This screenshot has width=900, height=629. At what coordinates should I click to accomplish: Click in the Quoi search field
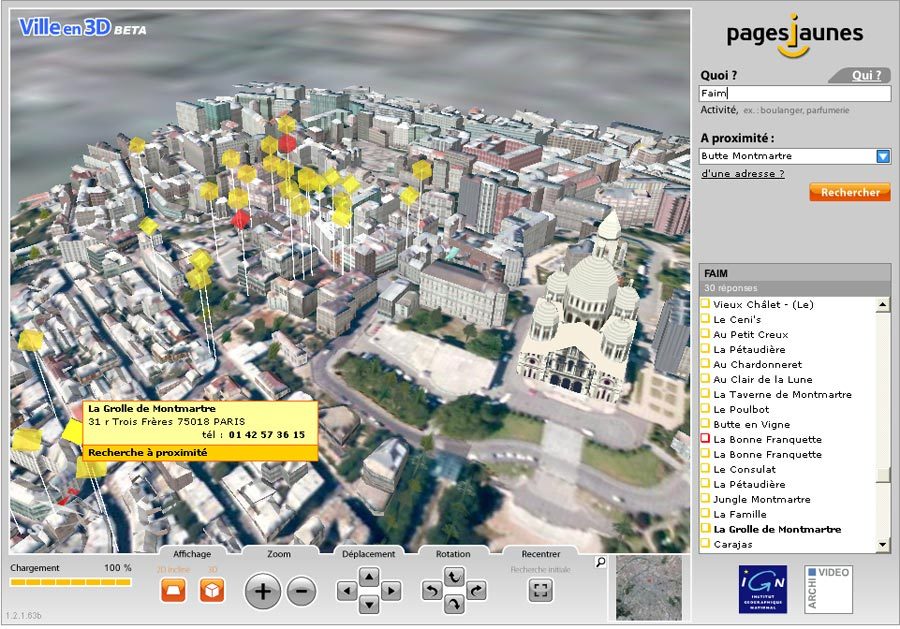tap(795, 93)
